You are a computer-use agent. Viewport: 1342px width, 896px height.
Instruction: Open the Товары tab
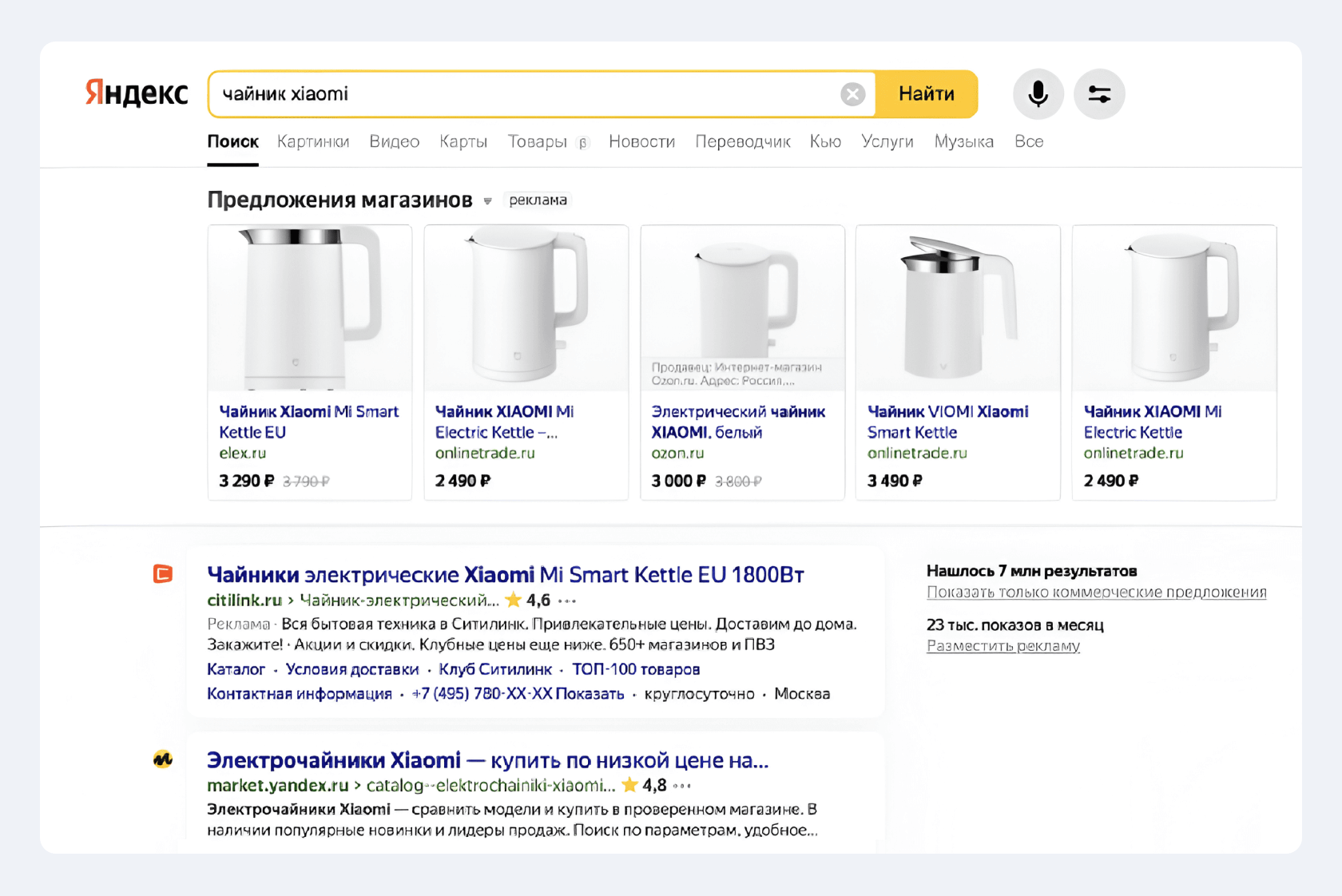[x=538, y=142]
